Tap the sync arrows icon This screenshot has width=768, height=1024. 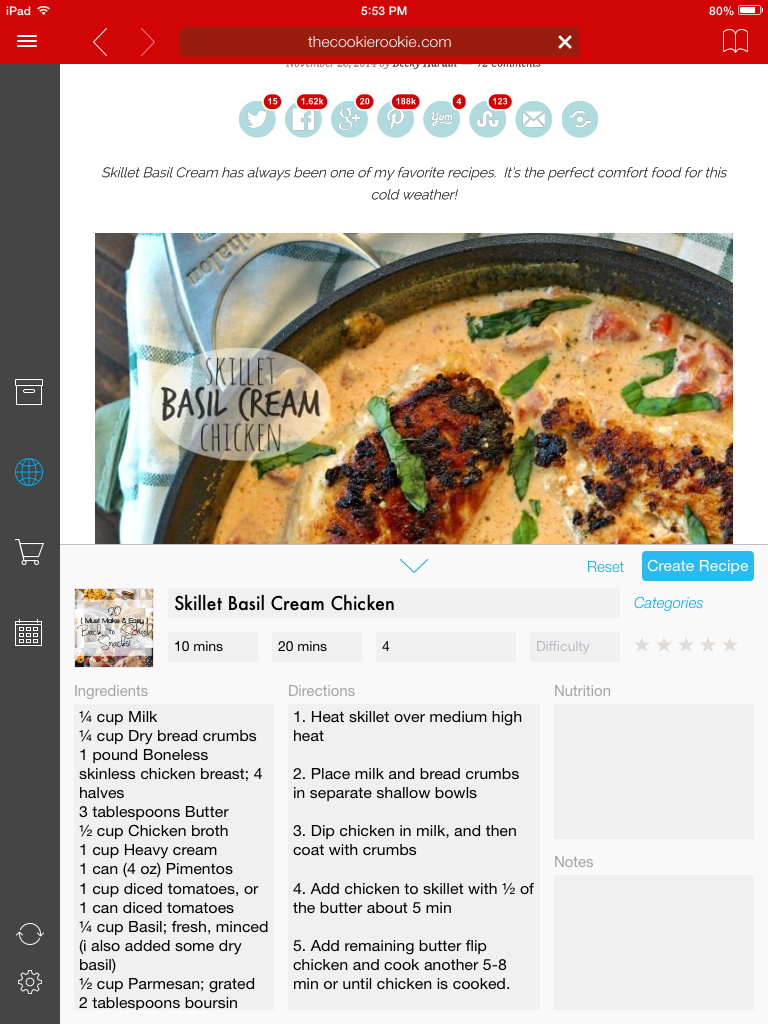click(29, 934)
